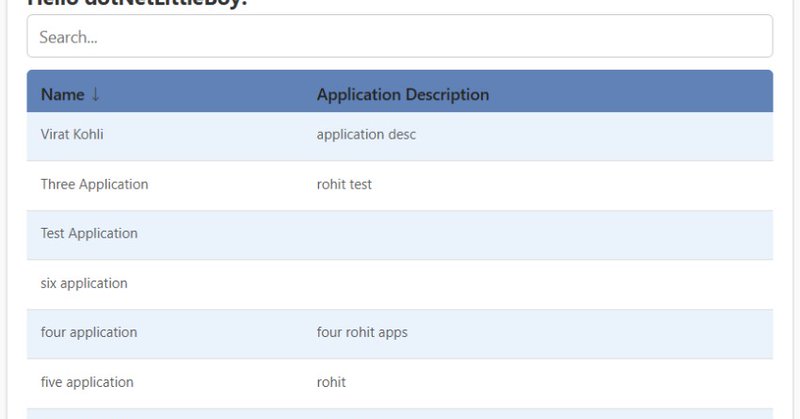Click the Search input field

pyautogui.click(x=399, y=36)
